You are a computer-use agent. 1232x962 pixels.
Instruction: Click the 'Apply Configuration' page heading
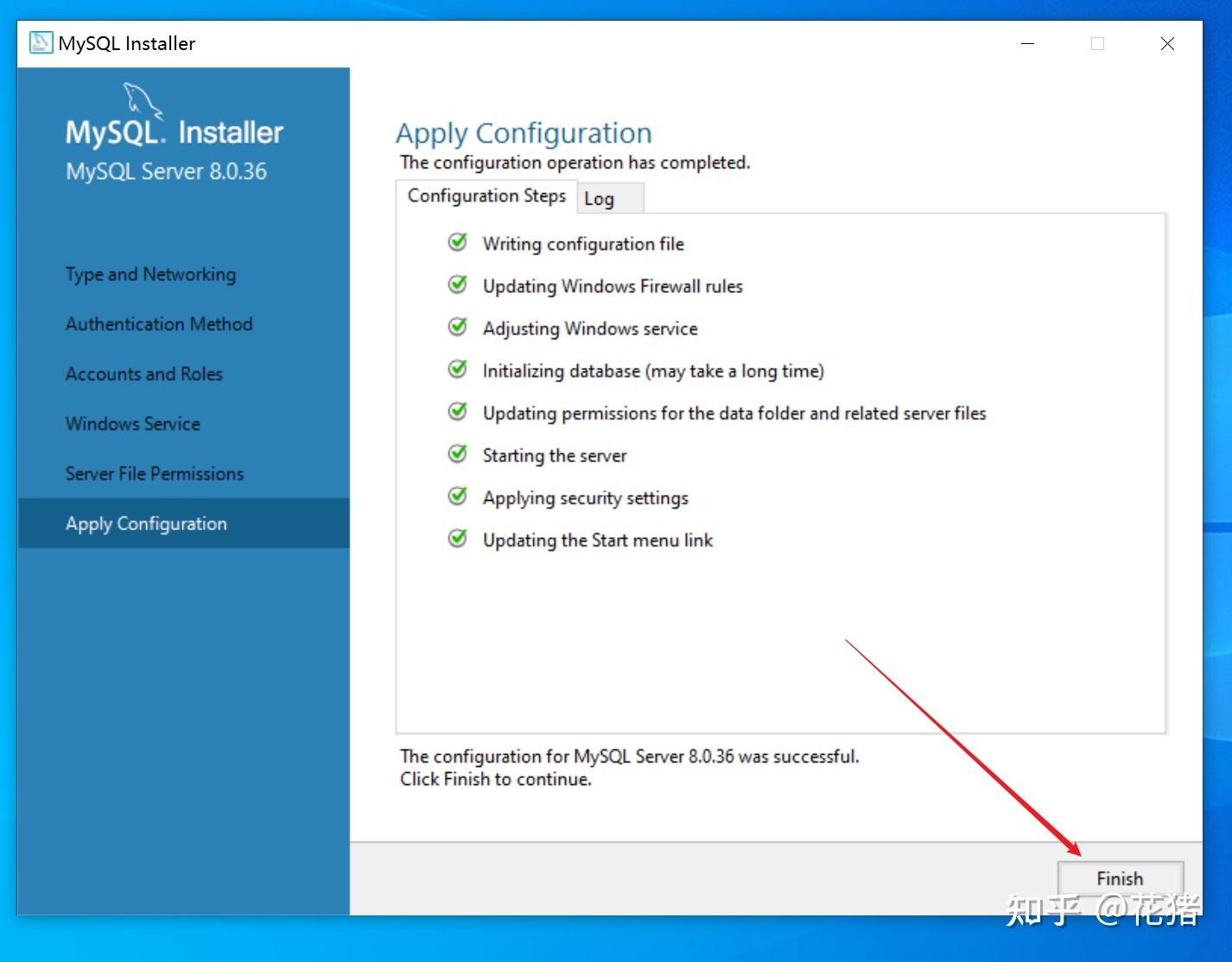524,134
